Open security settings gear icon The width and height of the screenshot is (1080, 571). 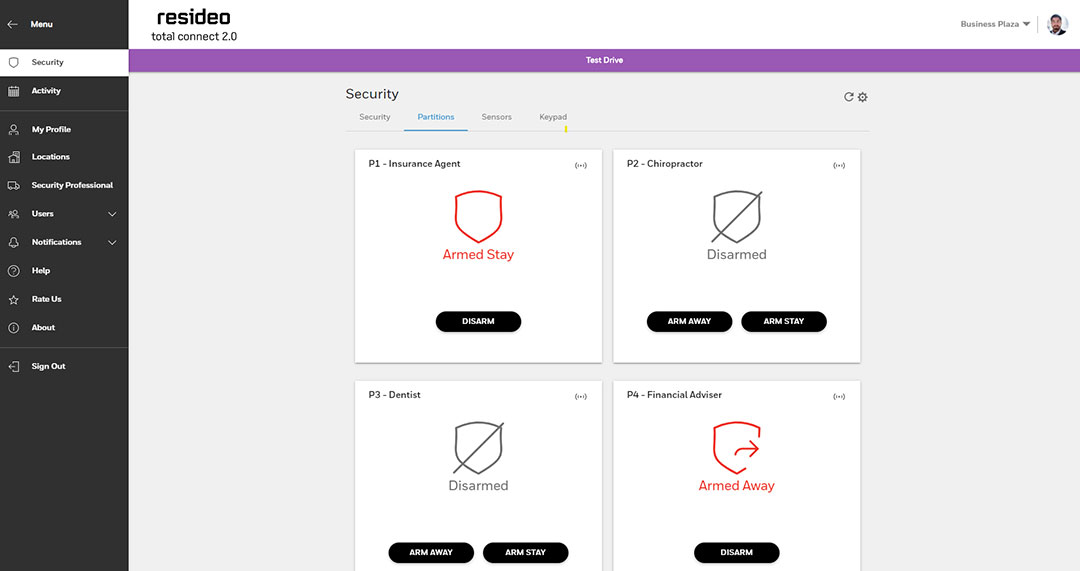click(862, 97)
